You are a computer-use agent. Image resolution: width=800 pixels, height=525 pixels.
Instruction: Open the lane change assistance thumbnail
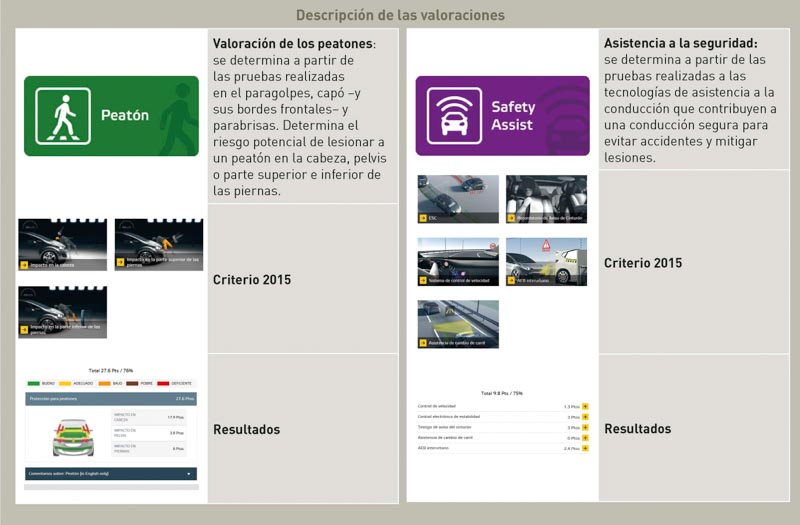[458, 324]
